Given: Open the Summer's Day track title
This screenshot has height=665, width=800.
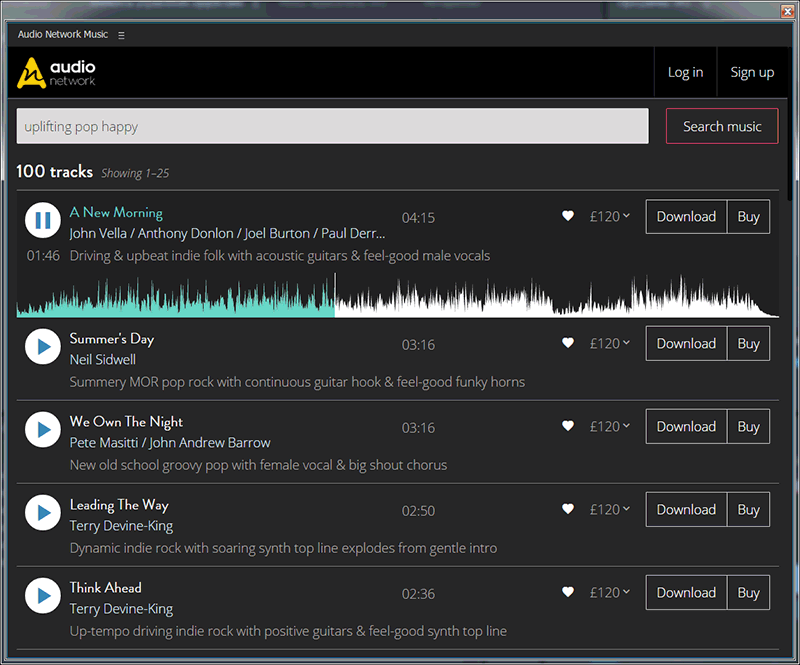Looking at the screenshot, I should coord(112,339).
